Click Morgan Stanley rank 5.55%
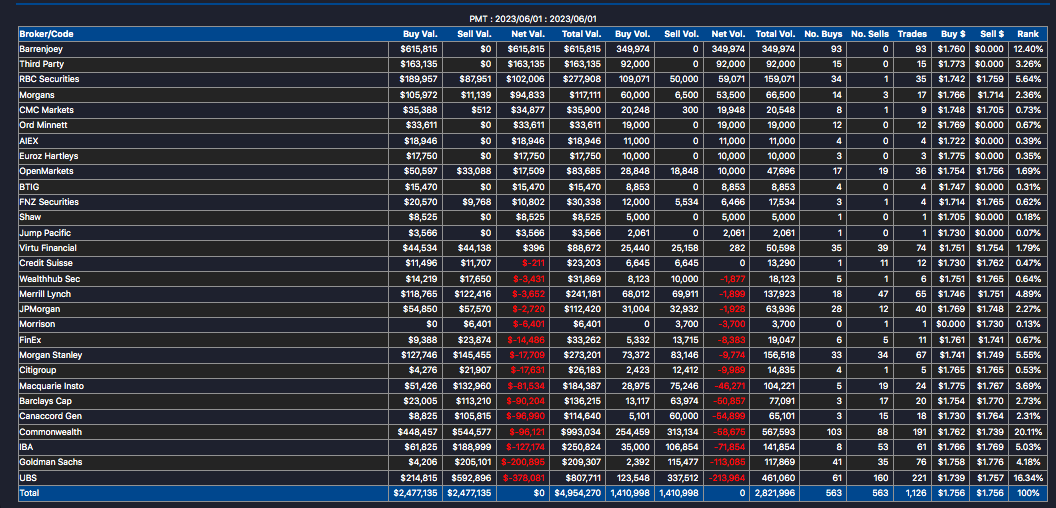 point(1031,355)
